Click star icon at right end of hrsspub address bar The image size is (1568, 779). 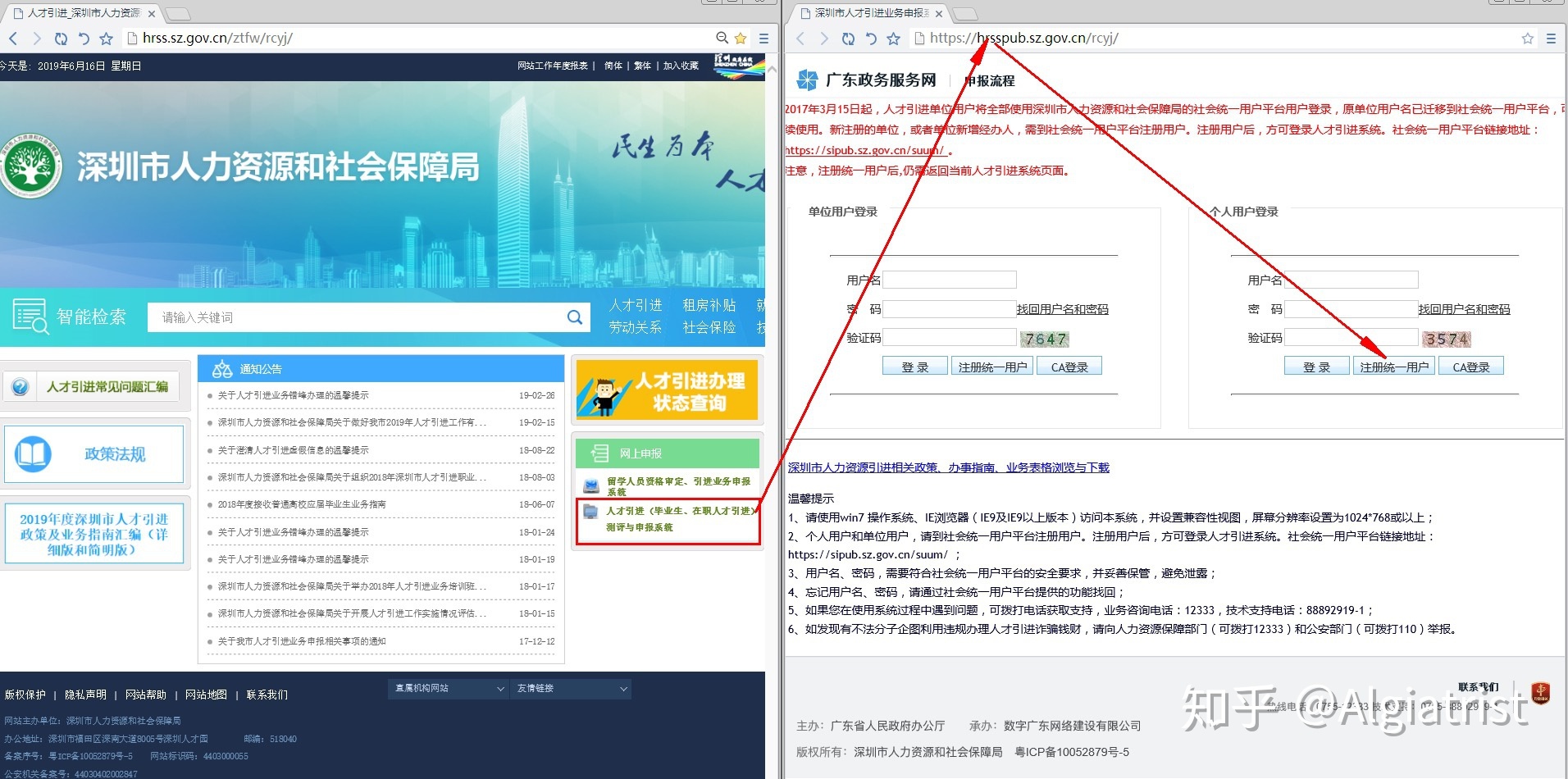1527,39
